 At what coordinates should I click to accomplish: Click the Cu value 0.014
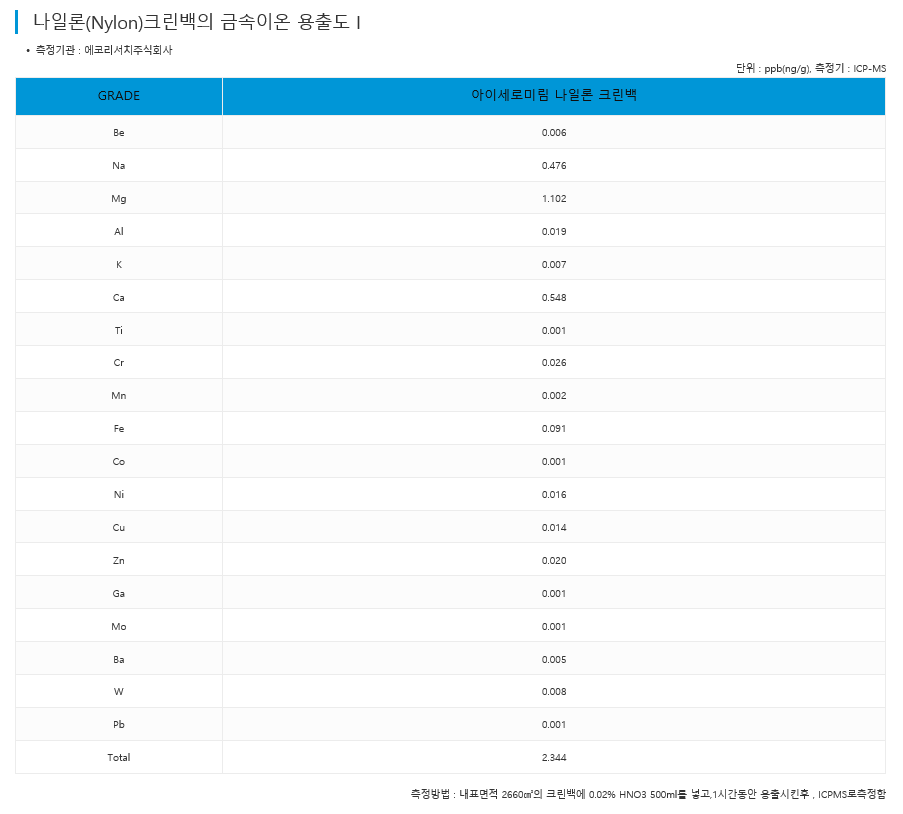coord(553,527)
